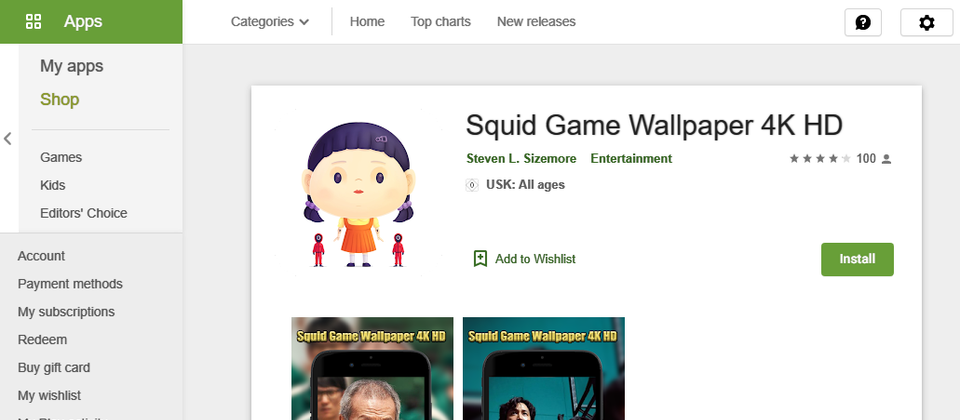960x420 pixels.
Task: Click the star rating display
Action: pos(820,159)
